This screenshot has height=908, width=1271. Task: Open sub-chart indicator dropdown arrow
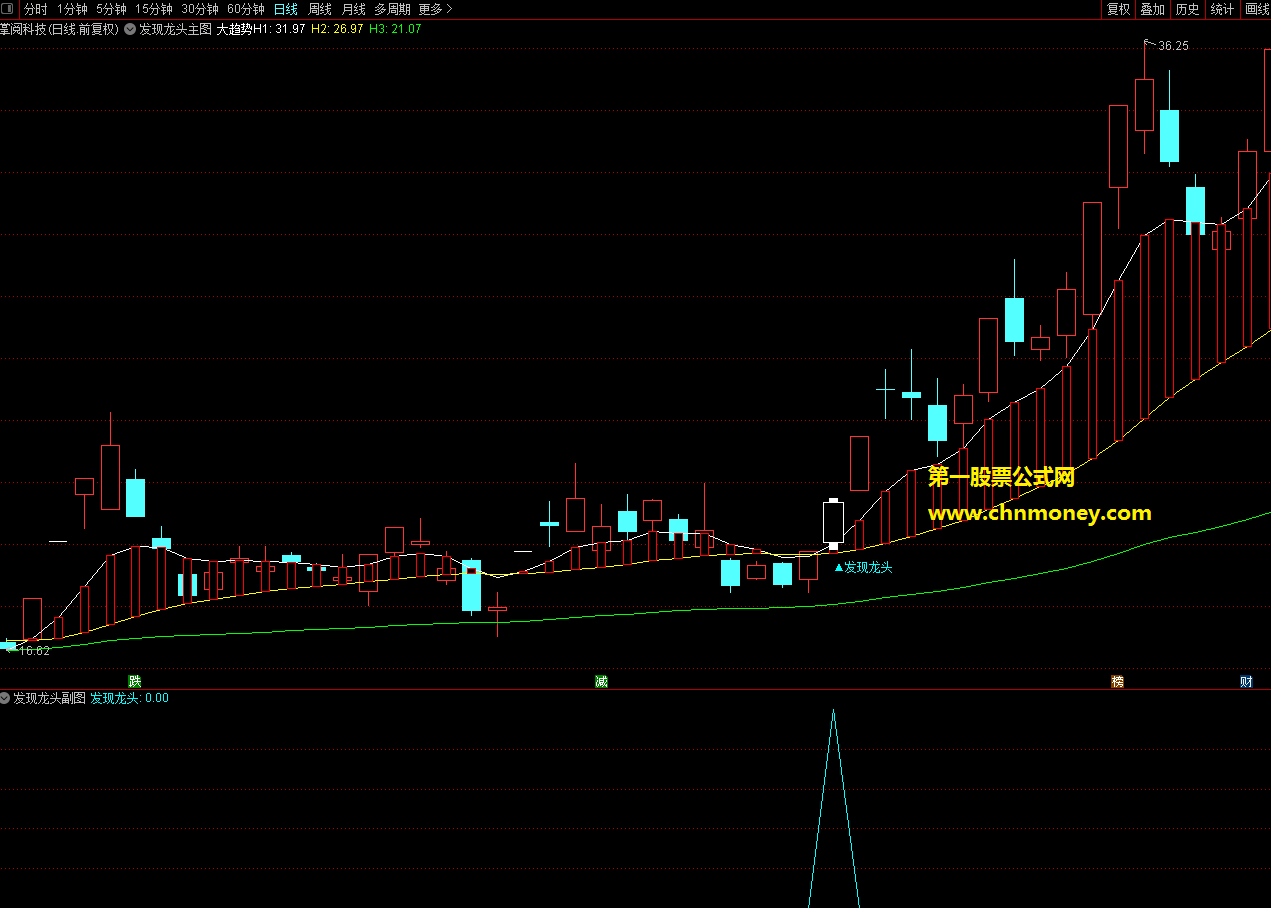[x=5, y=698]
